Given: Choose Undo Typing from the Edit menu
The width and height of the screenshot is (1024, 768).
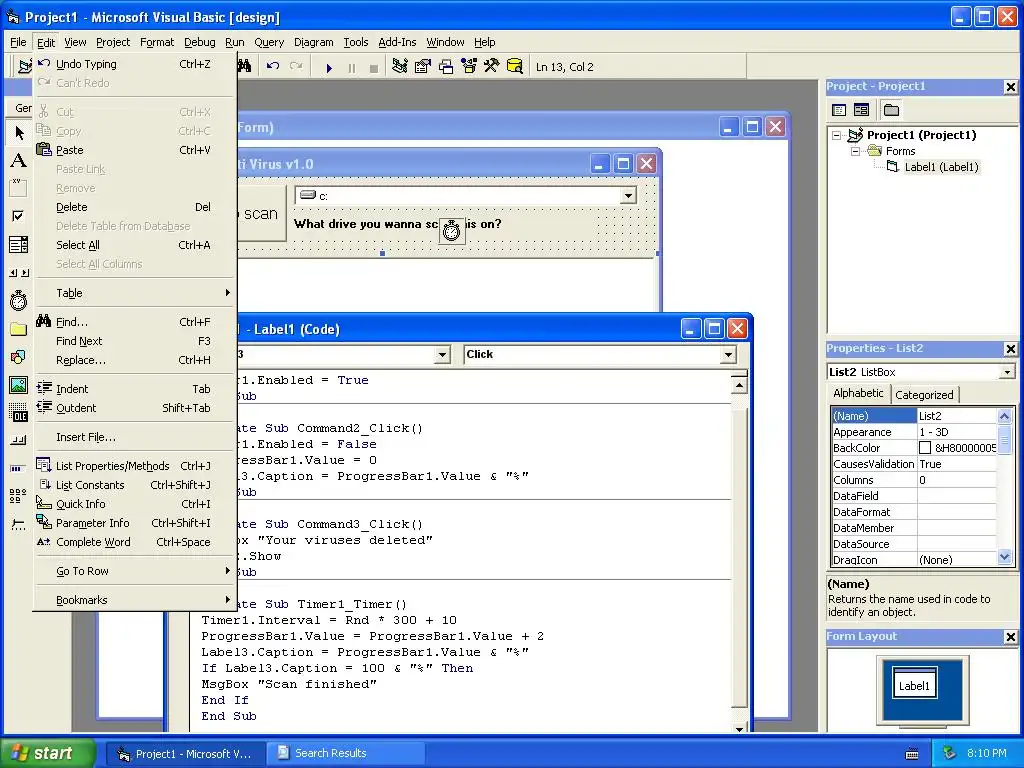Looking at the screenshot, I should click(135, 64).
